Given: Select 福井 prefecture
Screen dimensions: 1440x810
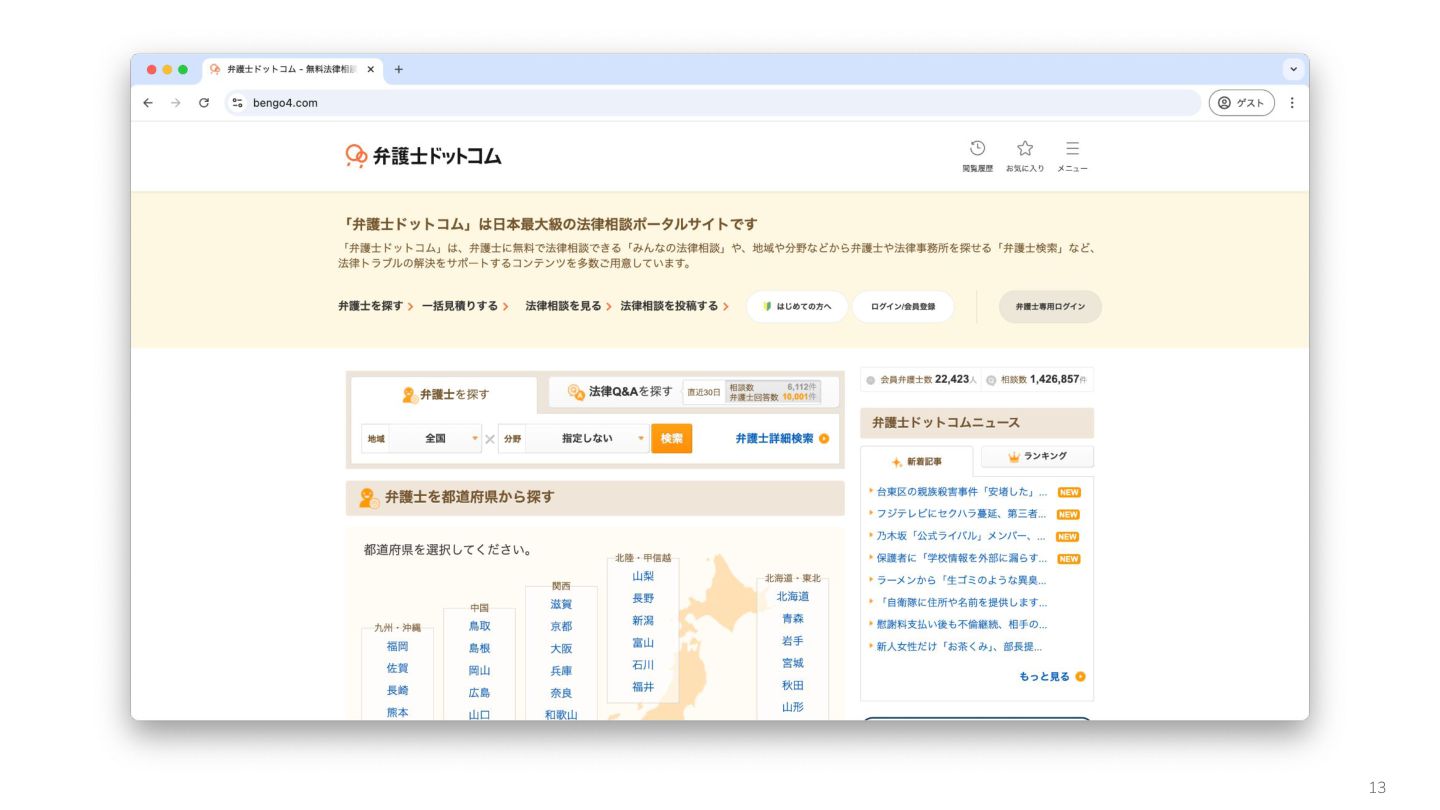Looking at the screenshot, I should (x=643, y=687).
